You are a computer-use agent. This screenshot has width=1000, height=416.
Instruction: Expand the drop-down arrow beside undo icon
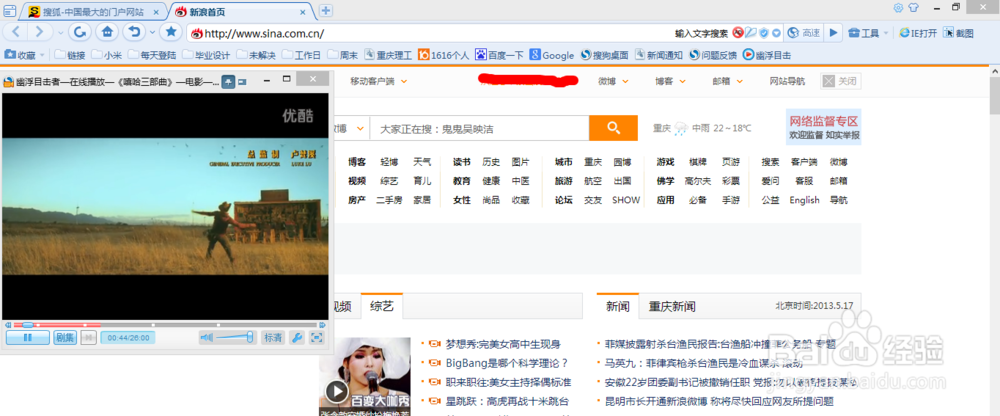[152, 33]
